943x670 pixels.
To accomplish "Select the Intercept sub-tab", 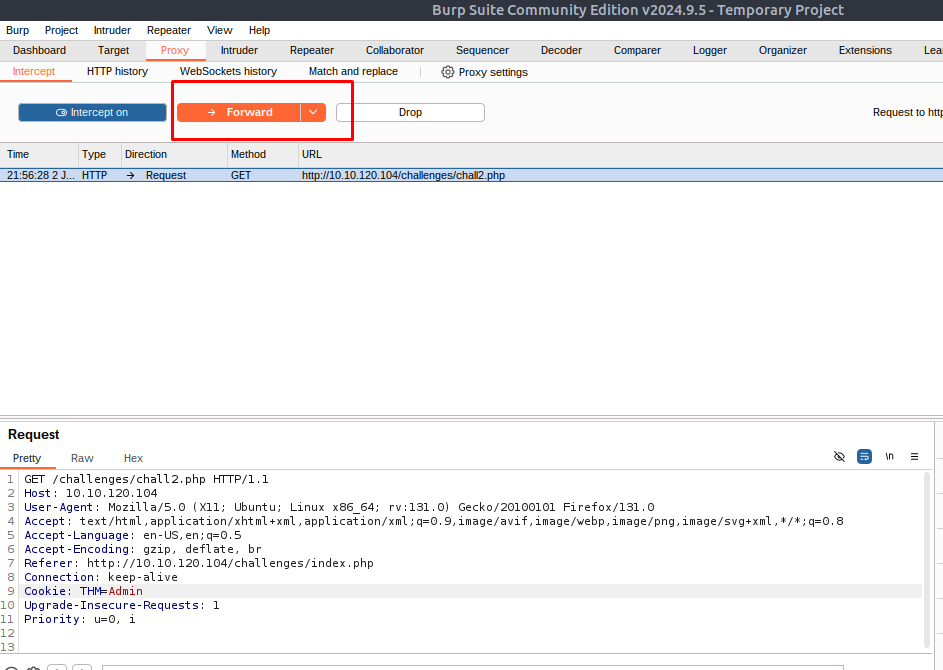I will pyautogui.click(x=34, y=72).
